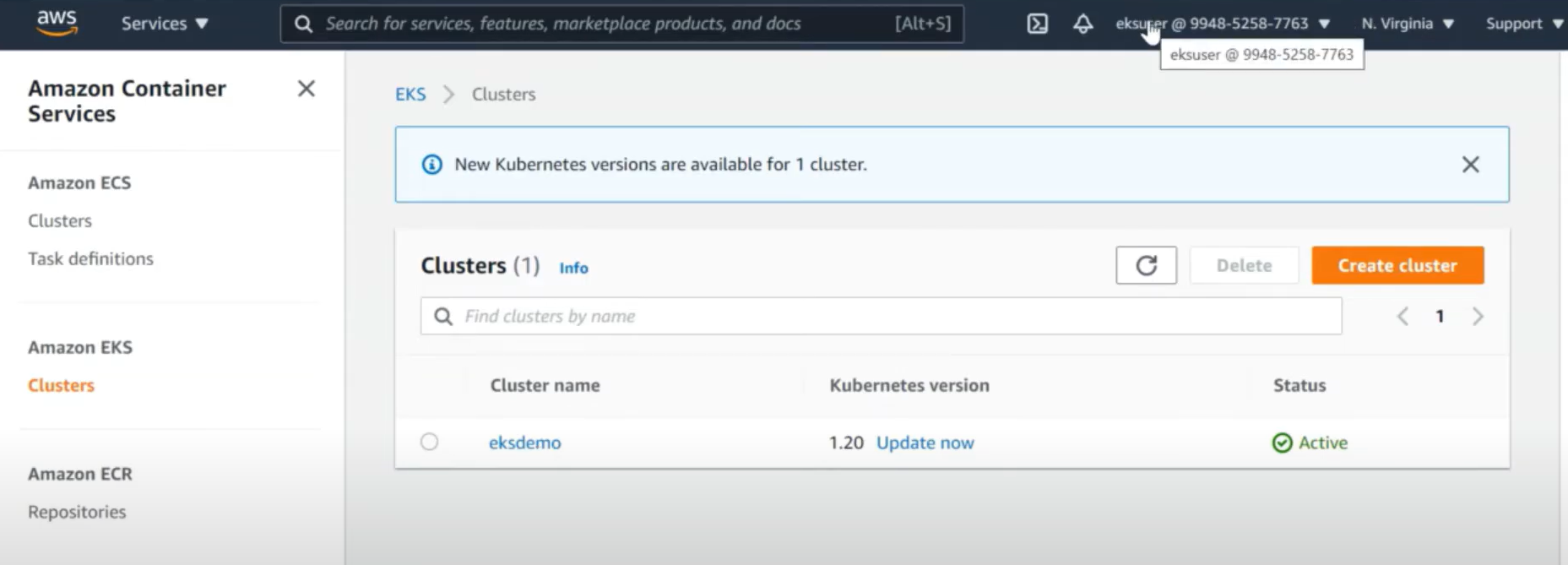Click the Clusters breadcrumb text

(x=503, y=94)
